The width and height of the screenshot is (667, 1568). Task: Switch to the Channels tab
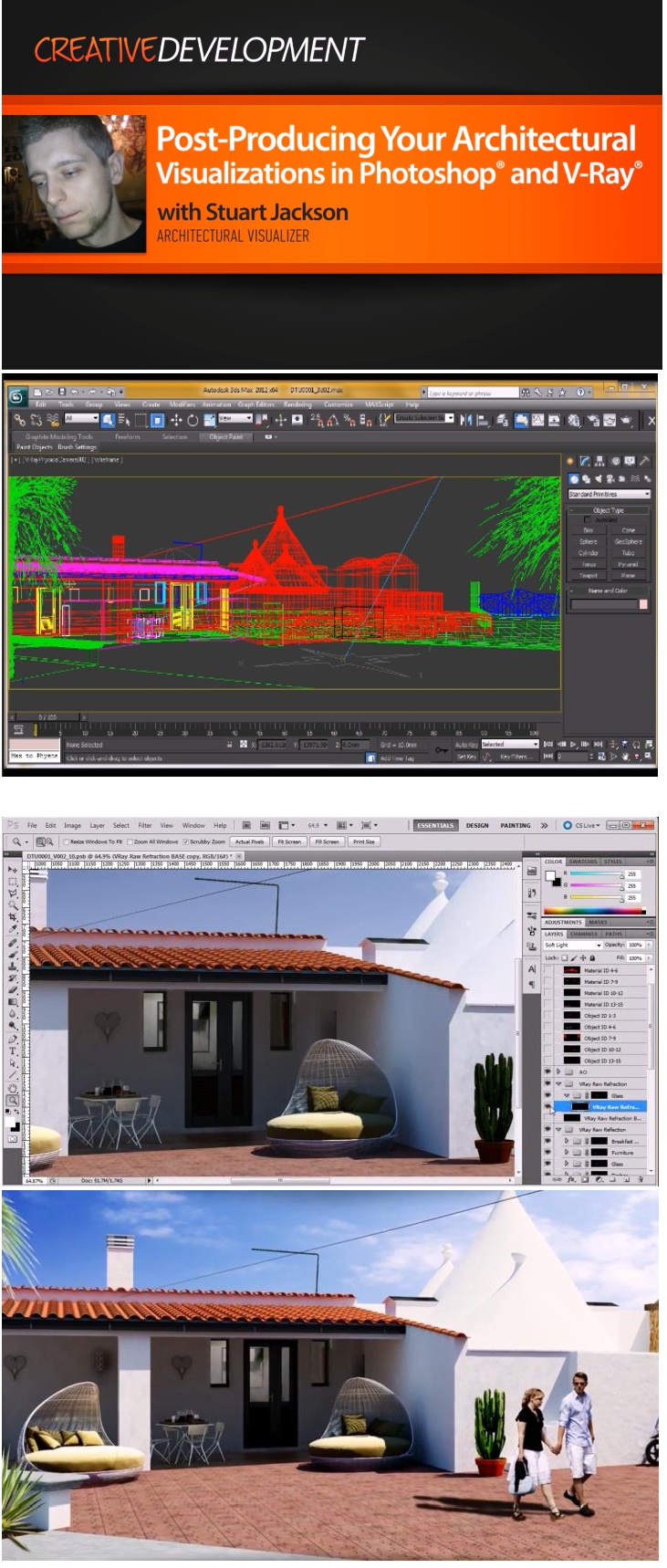tap(583, 934)
